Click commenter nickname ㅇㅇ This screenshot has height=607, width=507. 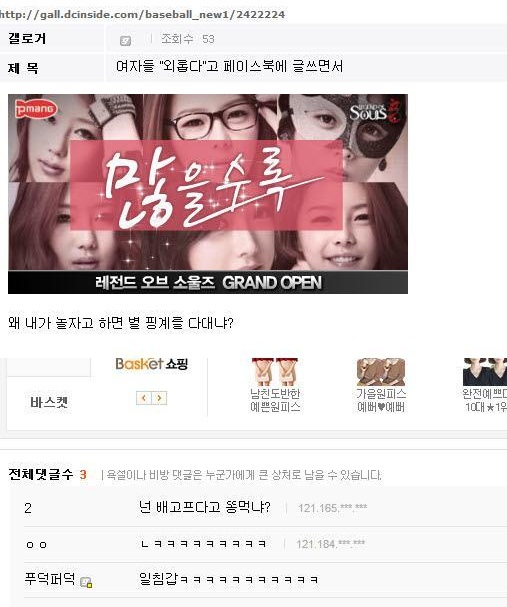(x=37, y=545)
